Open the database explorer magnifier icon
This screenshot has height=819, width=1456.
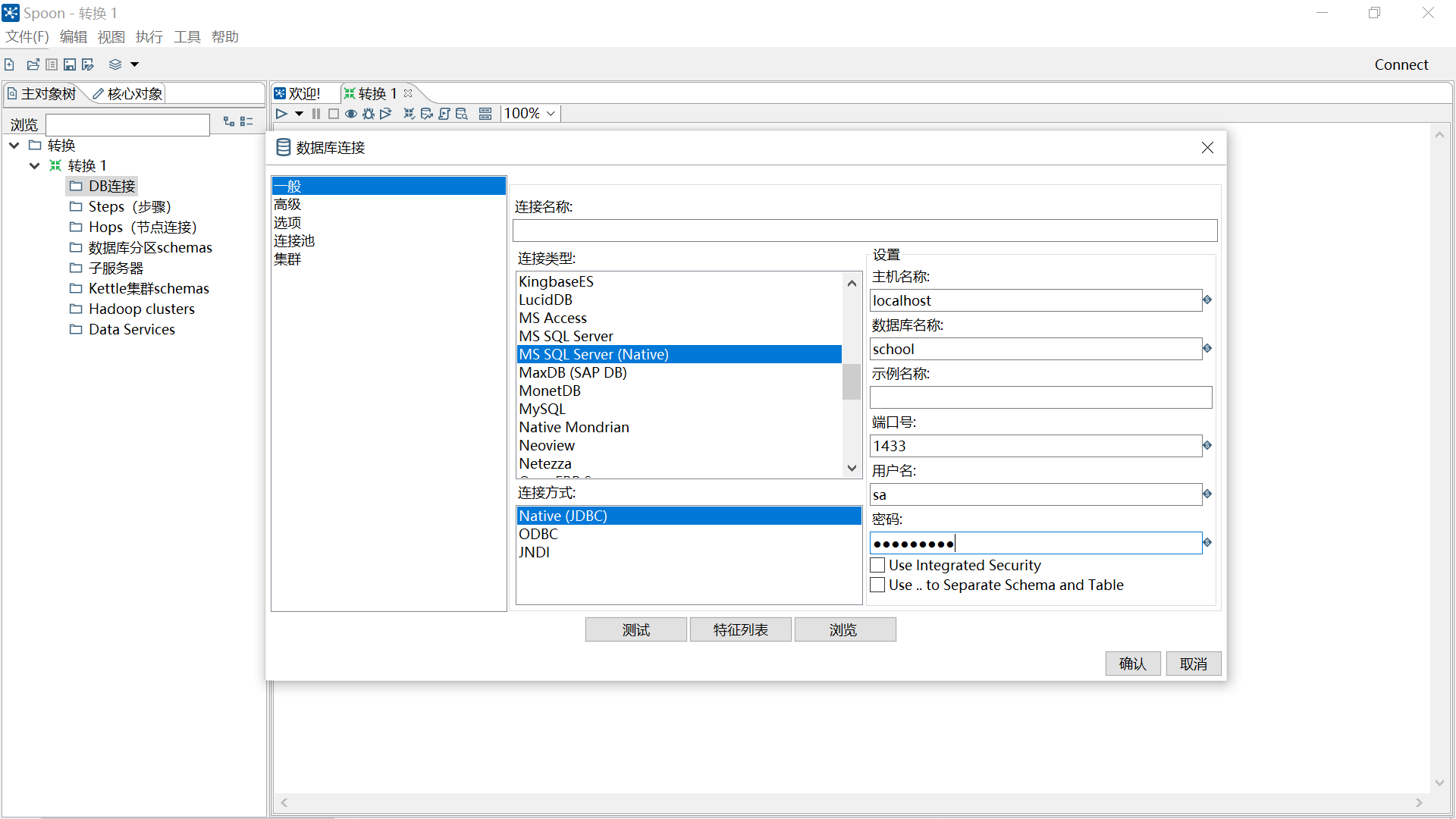tap(462, 113)
